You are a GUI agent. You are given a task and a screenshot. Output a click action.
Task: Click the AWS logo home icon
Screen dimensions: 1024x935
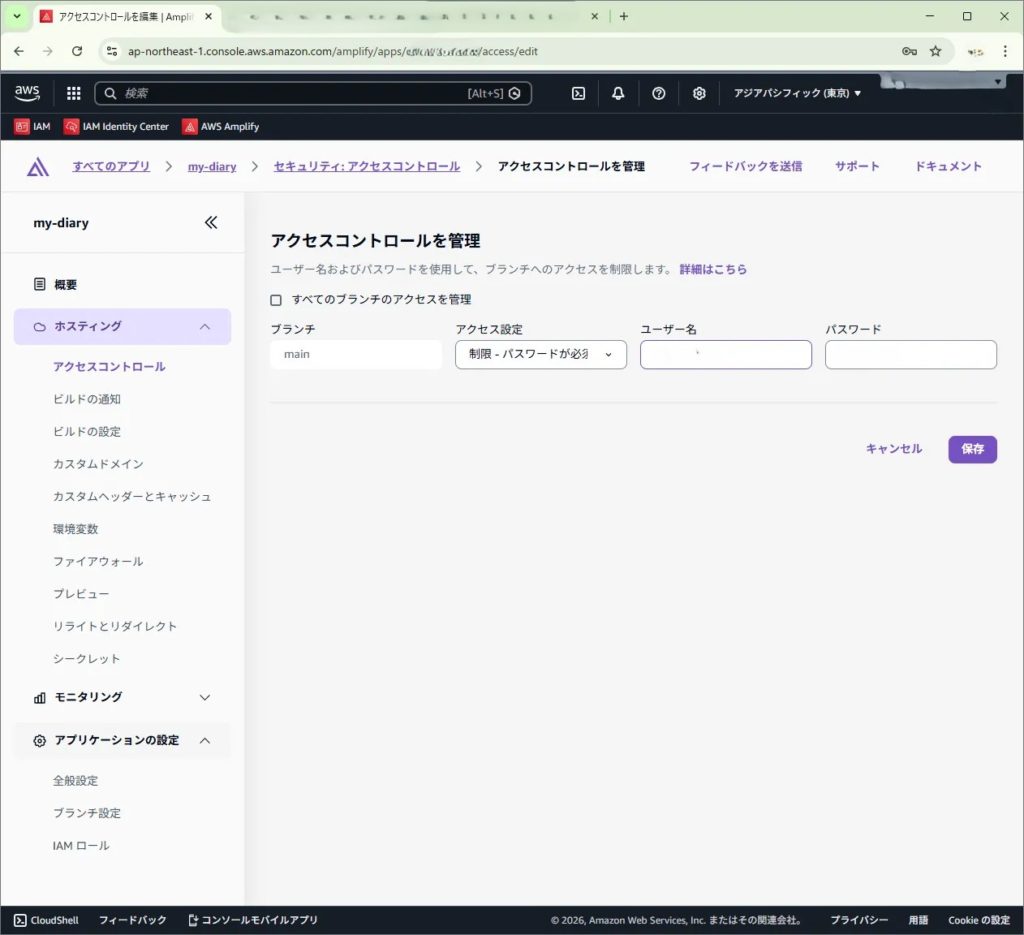(x=27, y=93)
